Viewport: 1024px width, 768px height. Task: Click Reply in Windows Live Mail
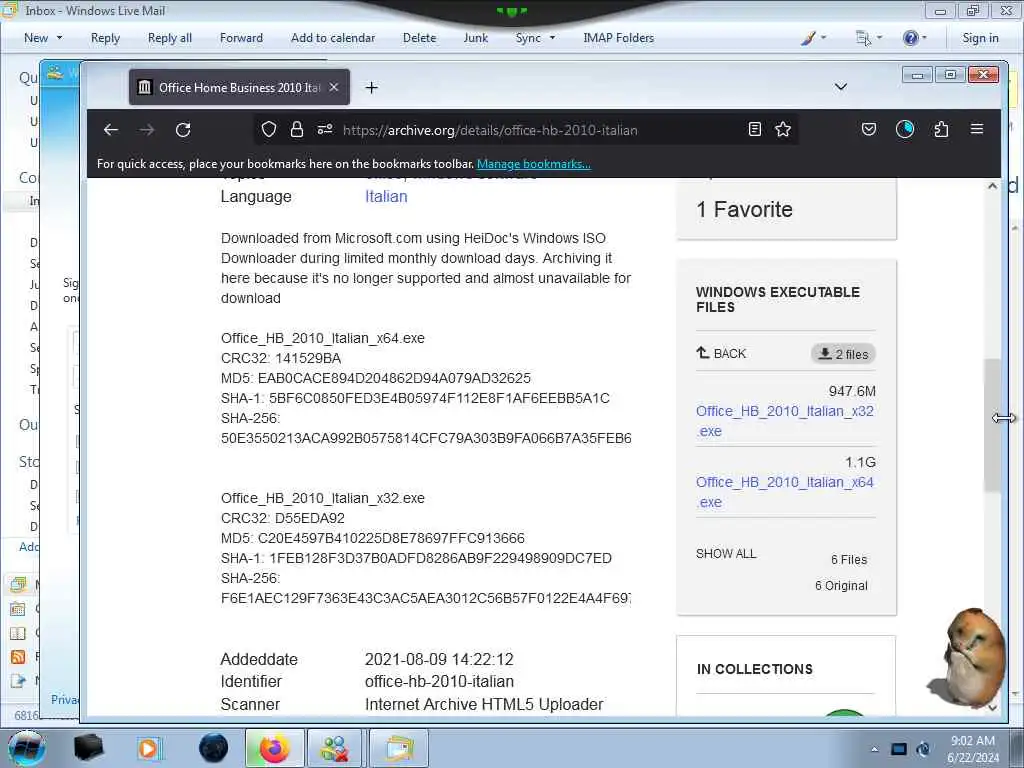tap(105, 38)
